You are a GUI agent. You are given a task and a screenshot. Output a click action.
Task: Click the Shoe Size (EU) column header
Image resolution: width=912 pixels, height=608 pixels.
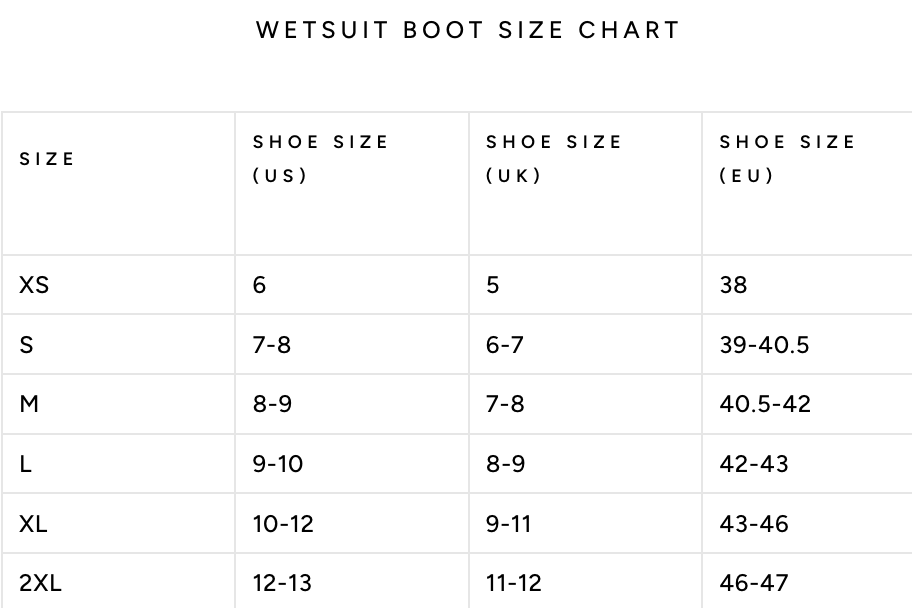[x=788, y=158]
